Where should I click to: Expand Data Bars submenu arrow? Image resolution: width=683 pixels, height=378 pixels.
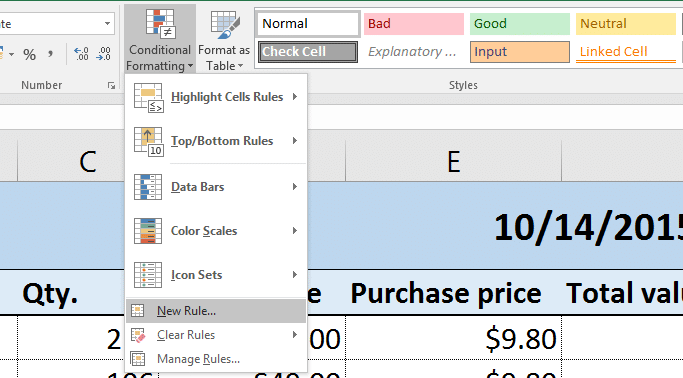coord(295,187)
